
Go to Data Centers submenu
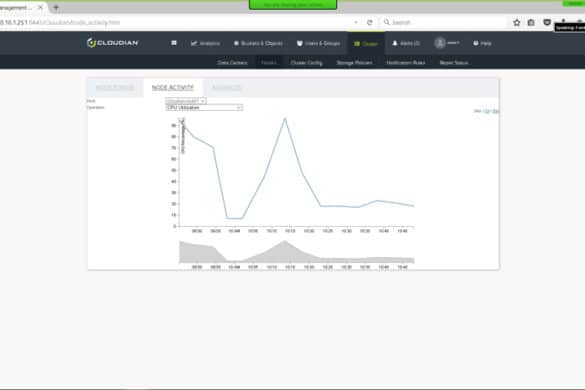(x=232, y=62)
